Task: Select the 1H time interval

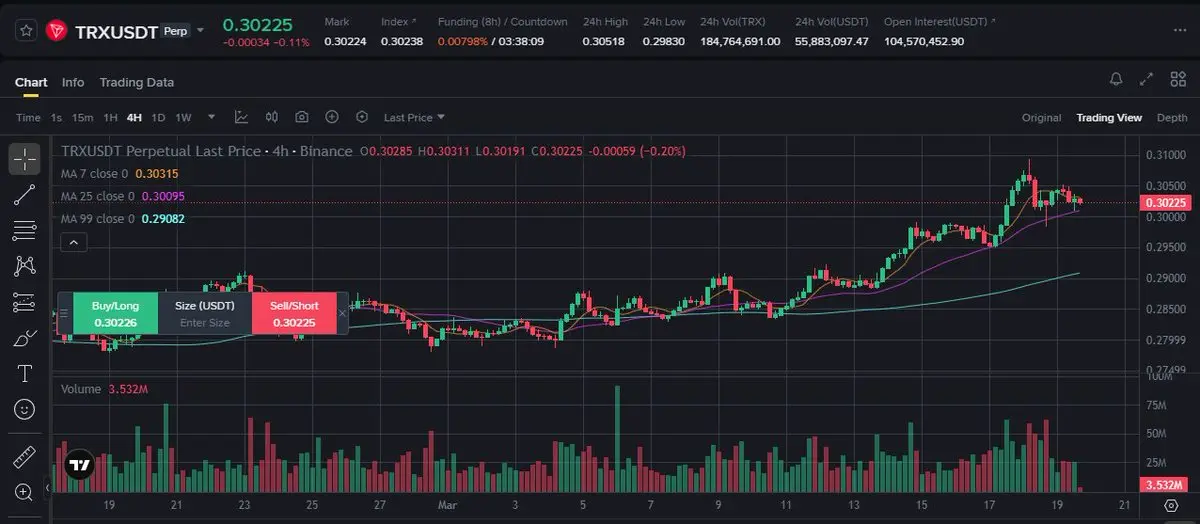Action: 111,118
